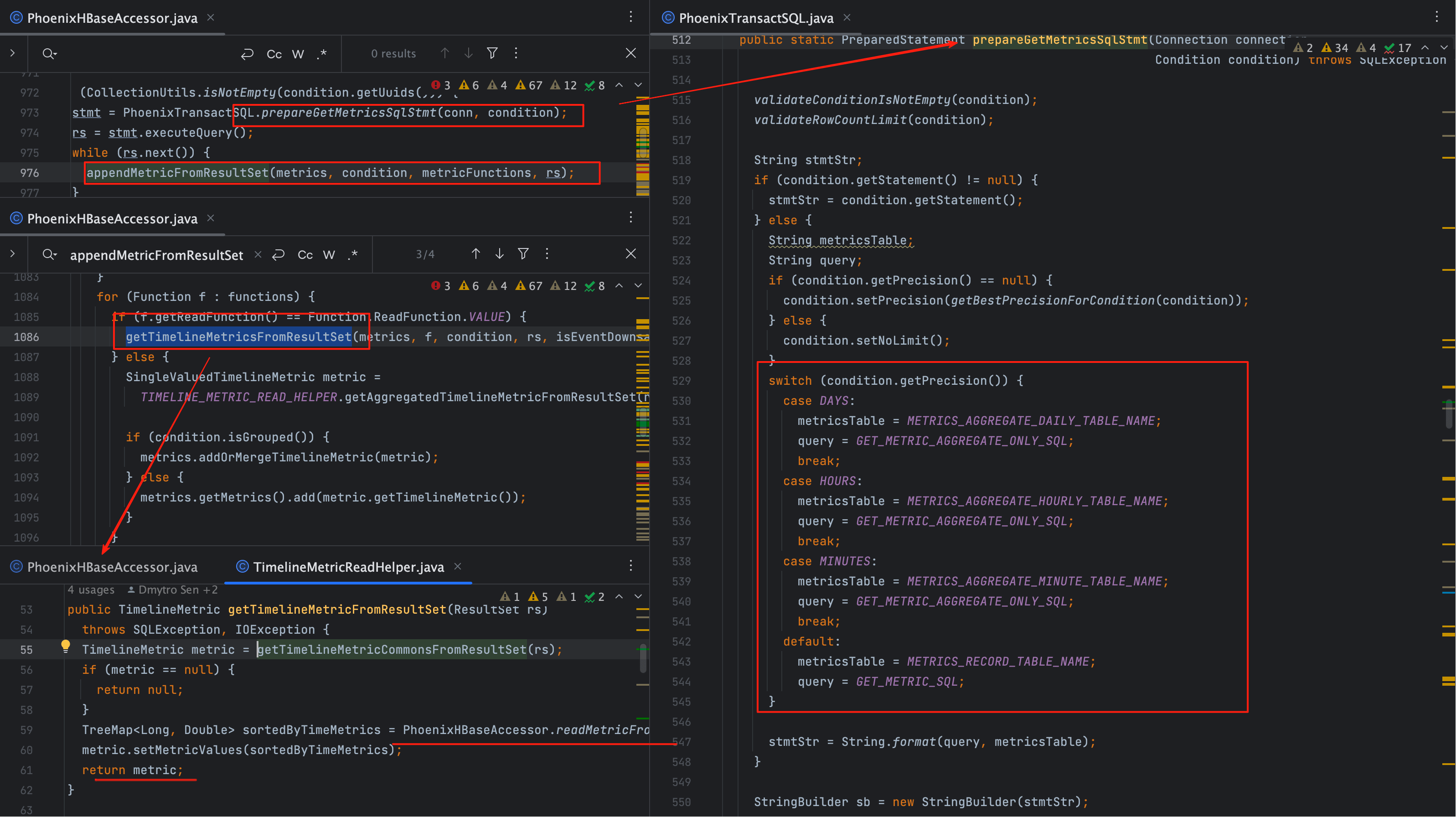Go to previous problem in TimelineMetricReadHelper editor
The image size is (1456, 817).
coord(619,596)
